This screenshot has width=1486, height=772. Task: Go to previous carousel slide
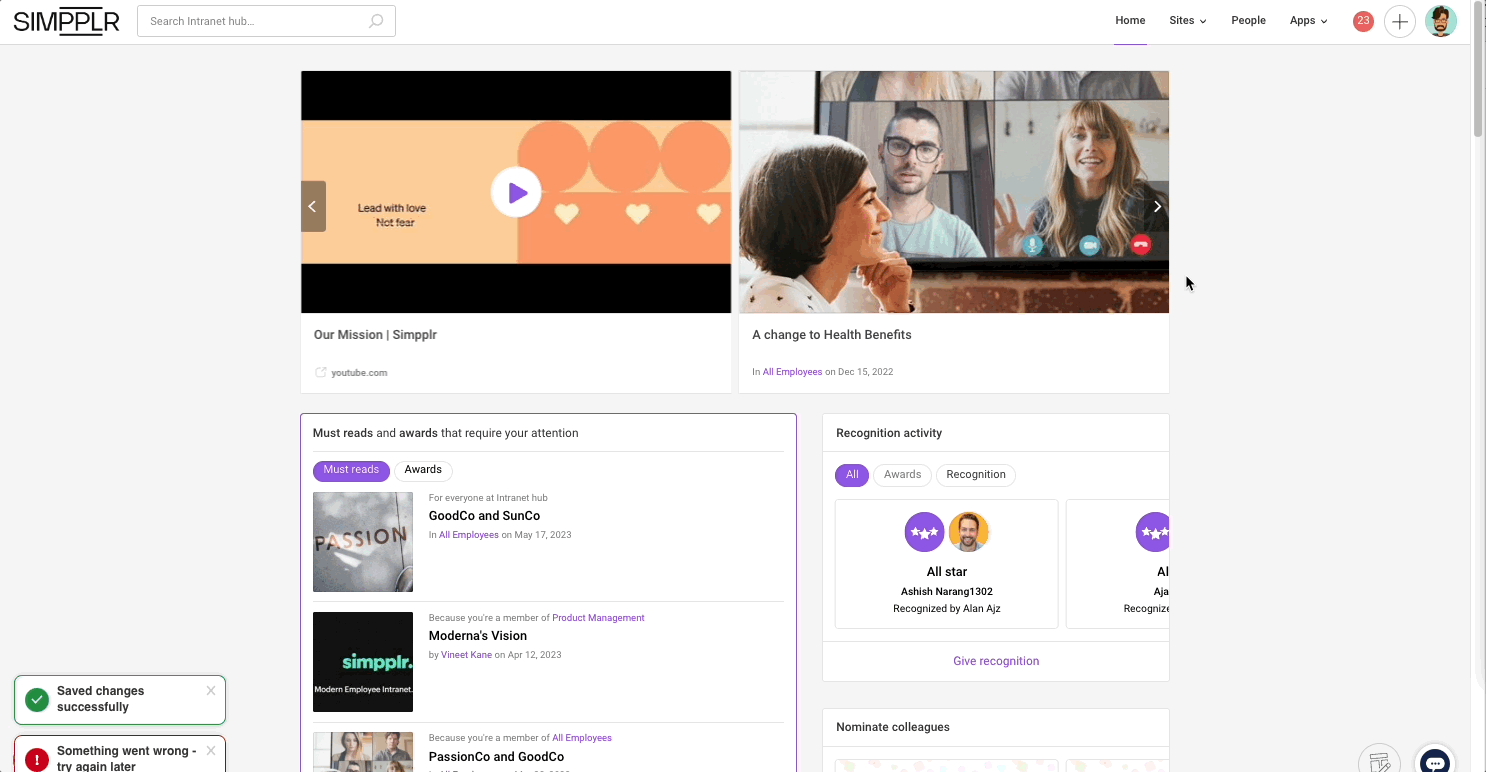pyautogui.click(x=313, y=206)
